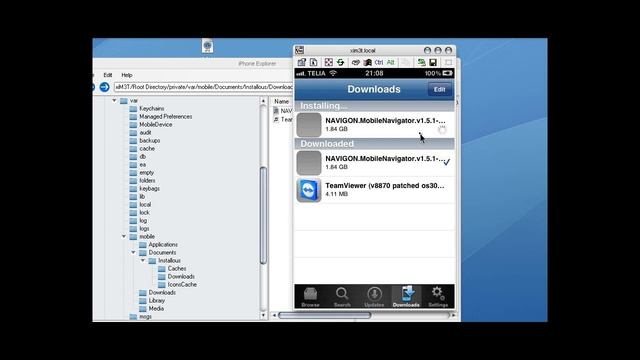Image resolution: width=640 pixels, height=360 pixels.
Task: Click the path address field
Action: pyautogui.click(x=204, y=87)
